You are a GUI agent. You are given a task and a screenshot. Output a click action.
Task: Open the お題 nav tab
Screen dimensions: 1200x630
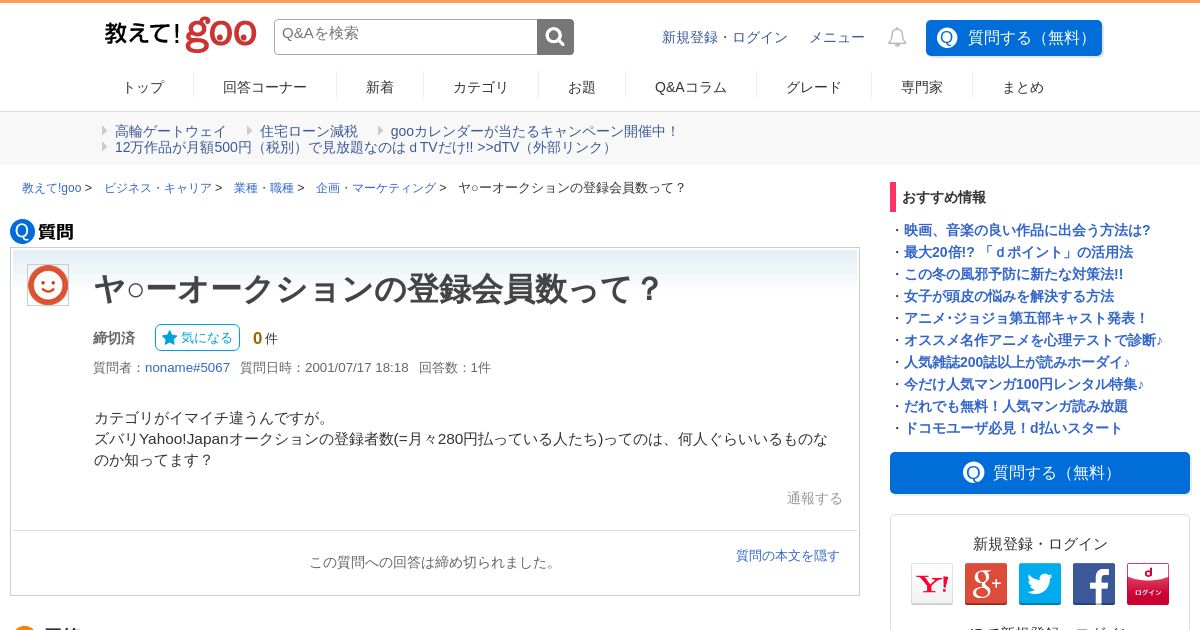582,87
